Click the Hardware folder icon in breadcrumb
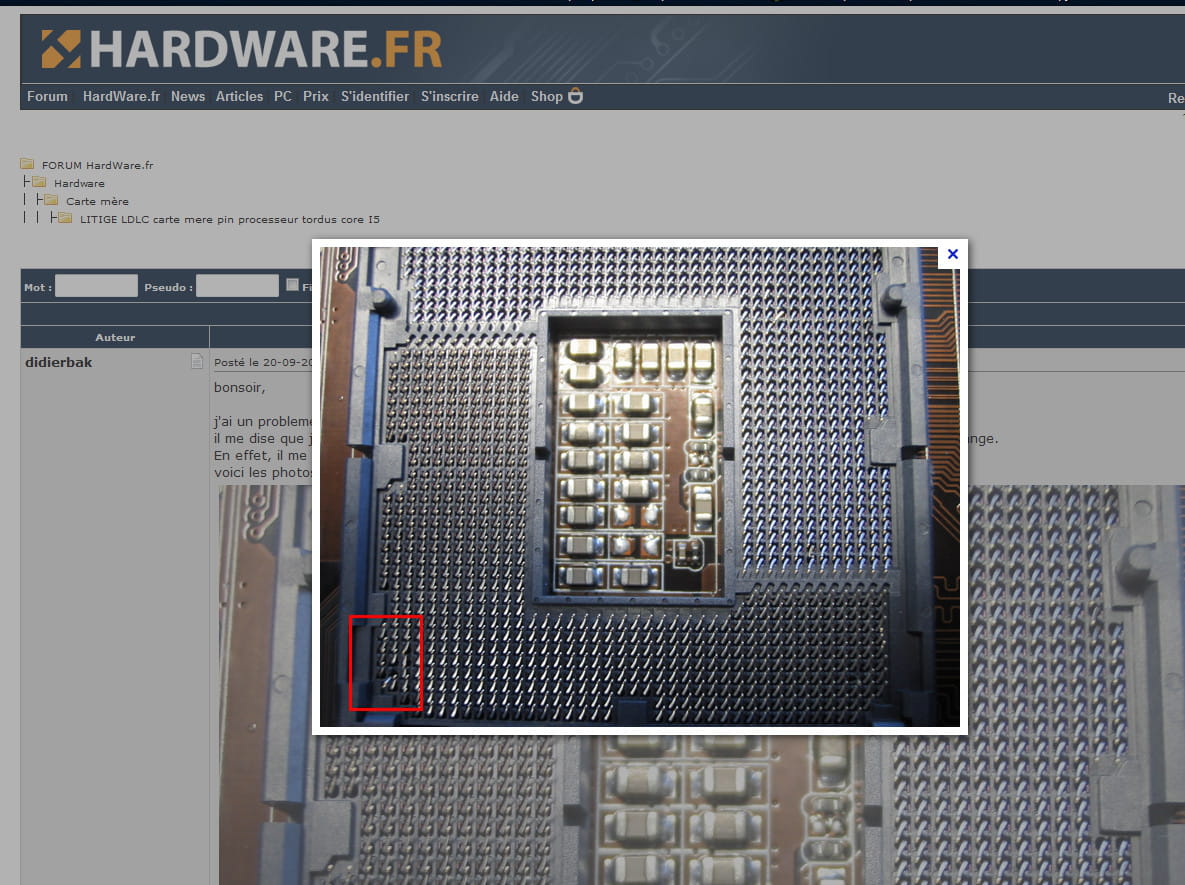Screen dimensions: 1185x885 click(x=39, y=183)
